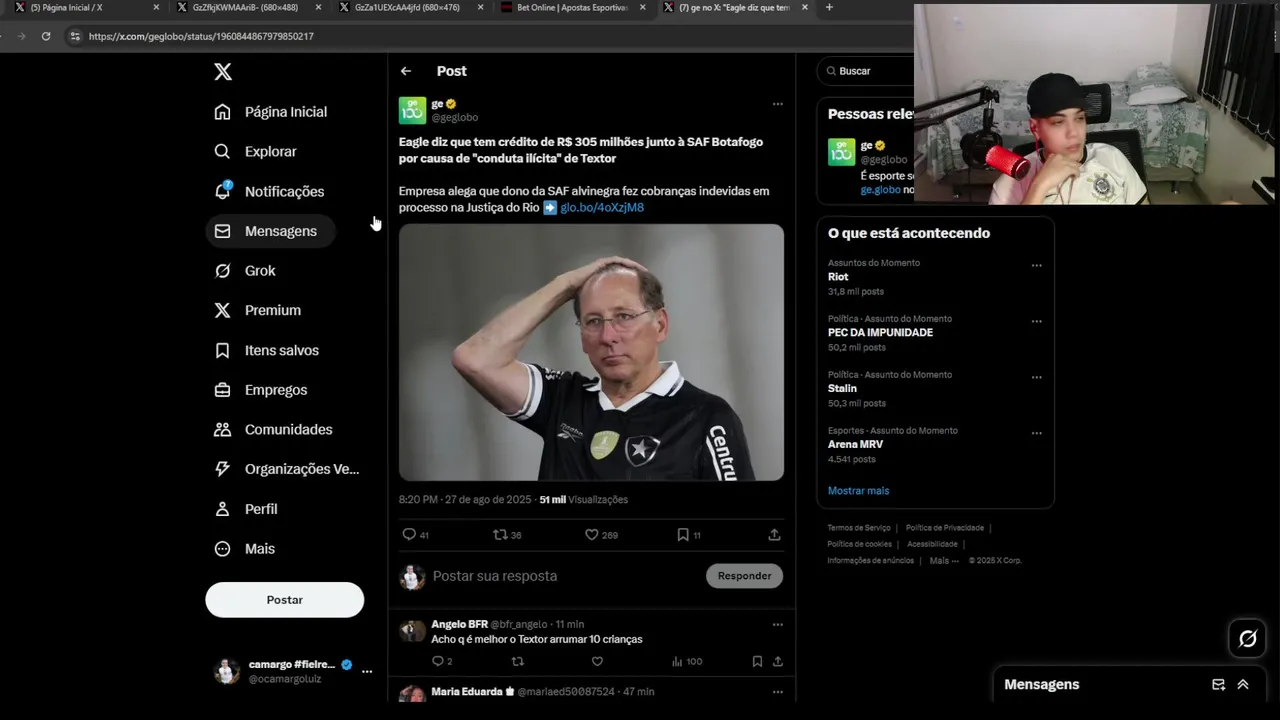Image resolution: width=1280 pixels, height=720 pixels.
Task: Repost Angelo BFR comment
Action: point(517,661)
